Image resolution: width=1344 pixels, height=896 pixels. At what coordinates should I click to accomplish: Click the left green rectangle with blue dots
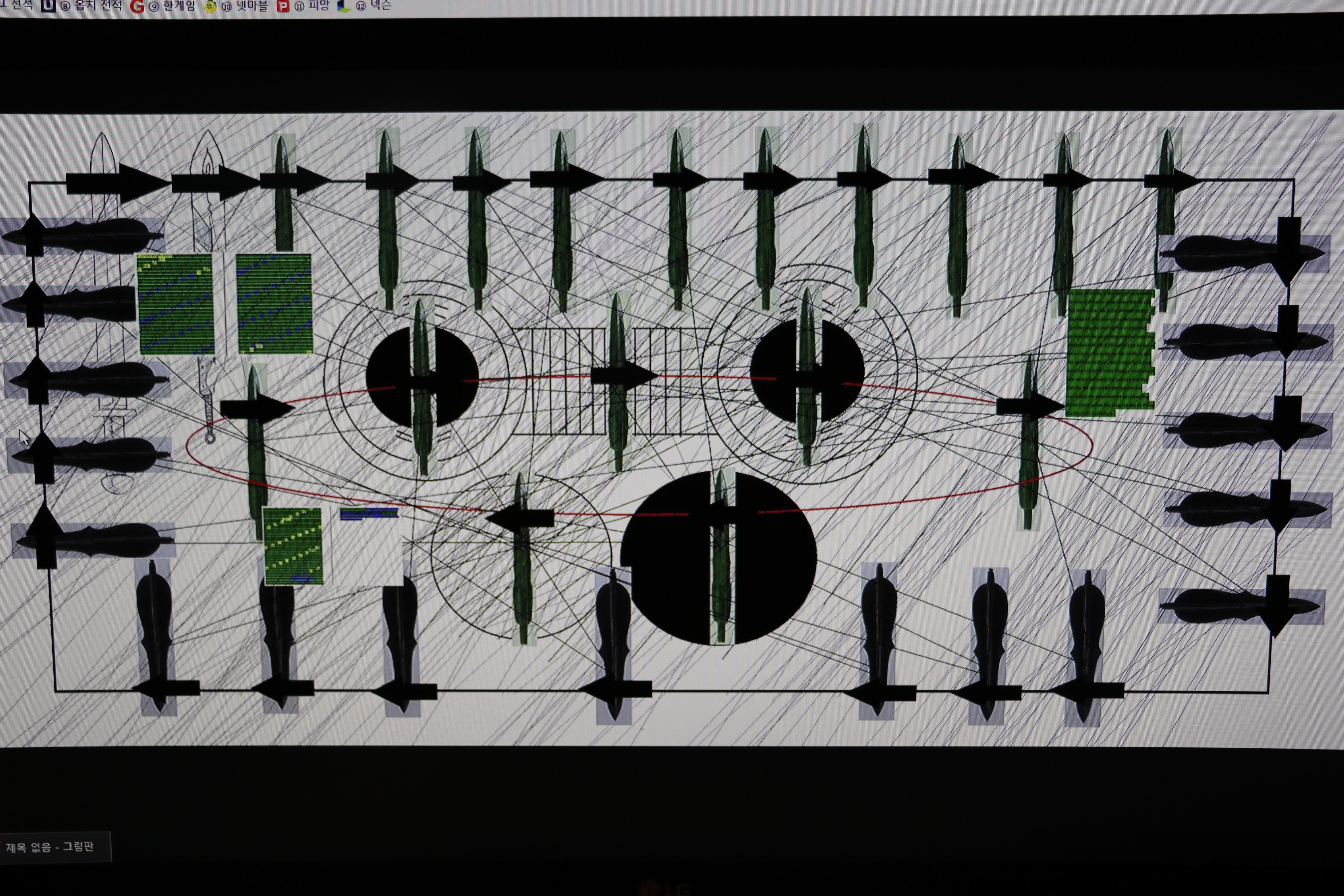click(x=176, y=304)
